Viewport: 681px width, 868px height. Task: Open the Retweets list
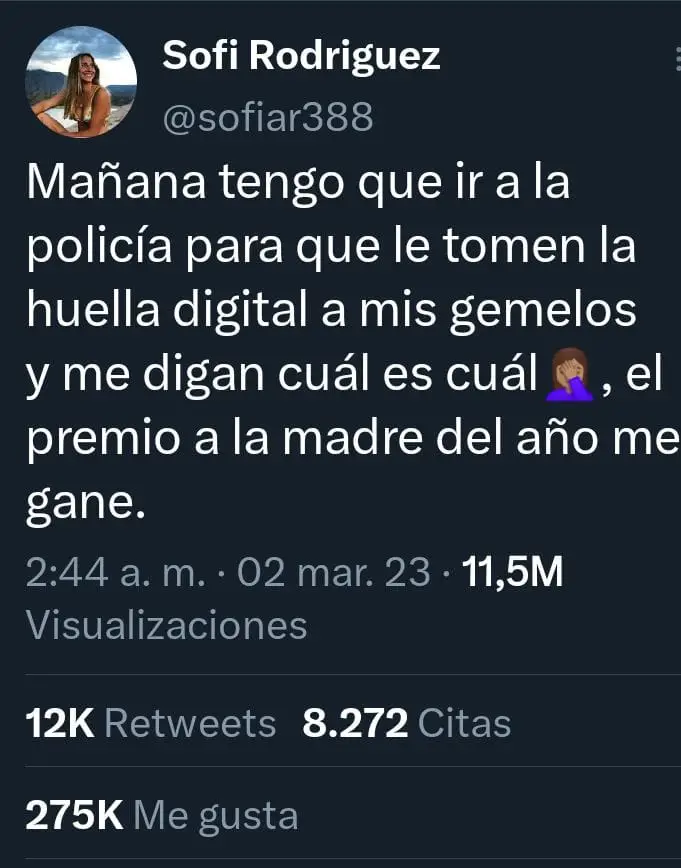tap(190, 724)
